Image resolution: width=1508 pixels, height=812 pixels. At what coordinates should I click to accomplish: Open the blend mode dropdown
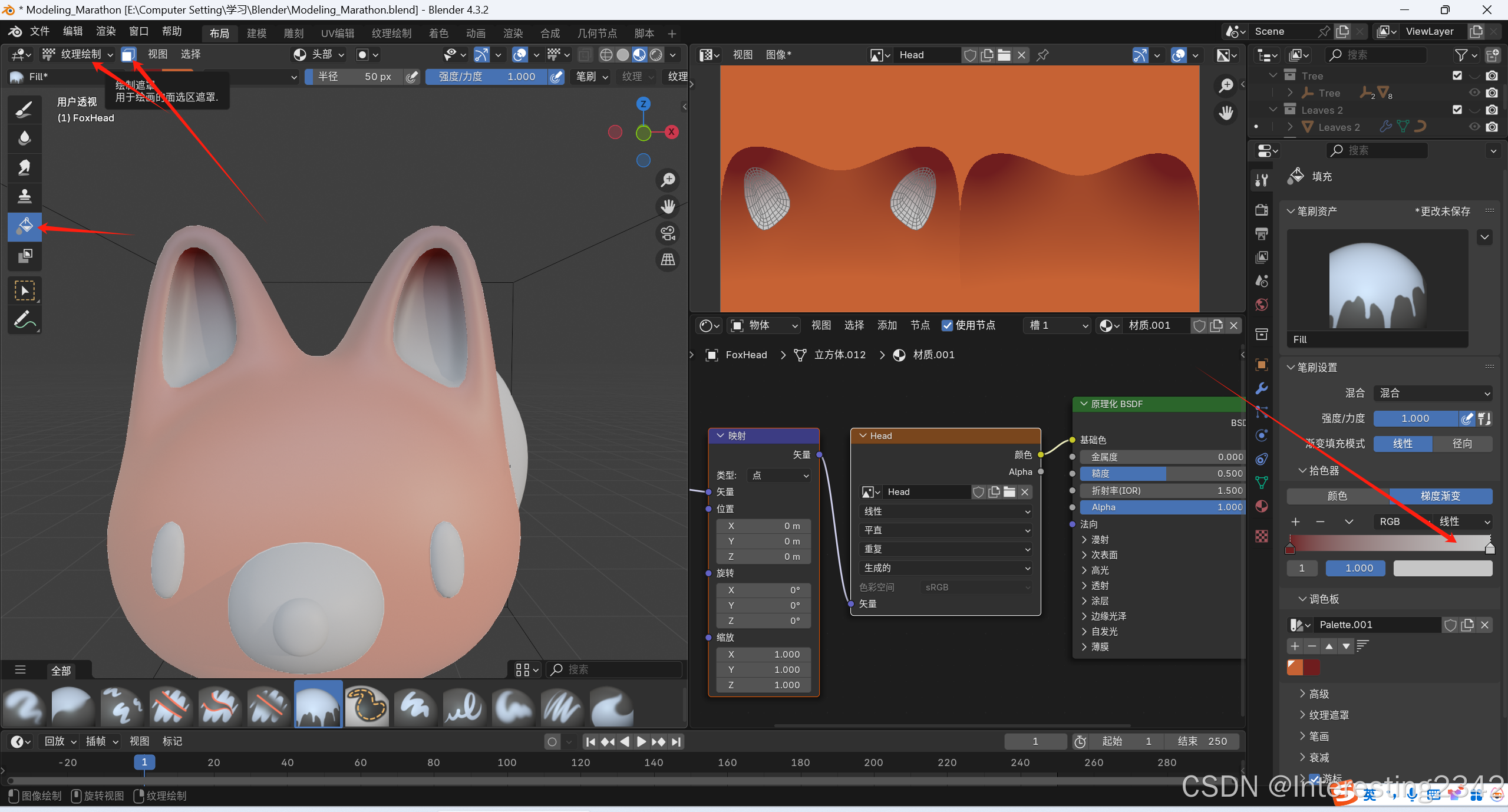coord(1433,393)
